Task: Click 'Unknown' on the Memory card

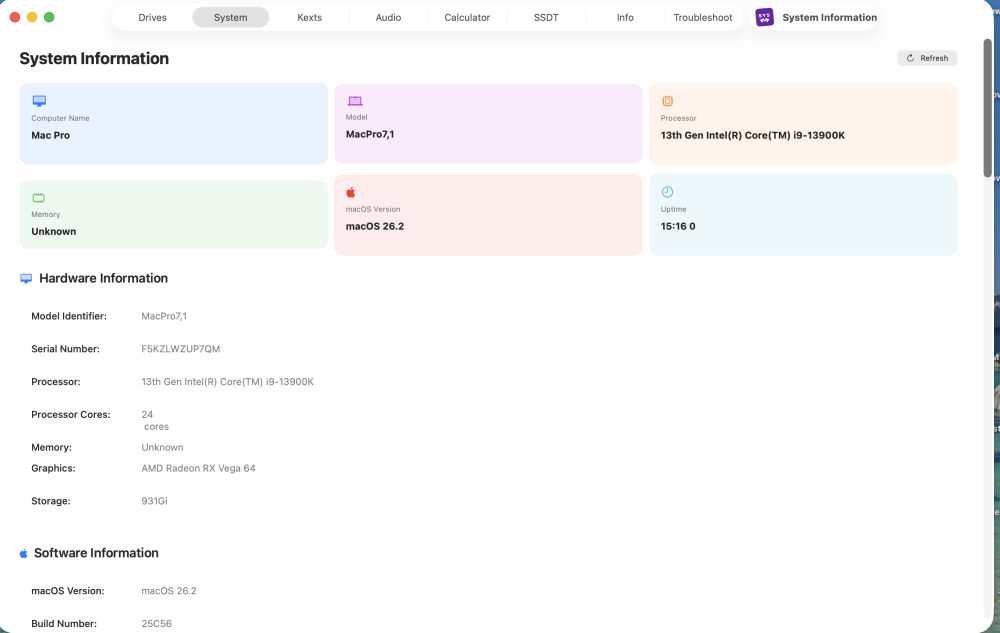Action: (x=54, y=231)
